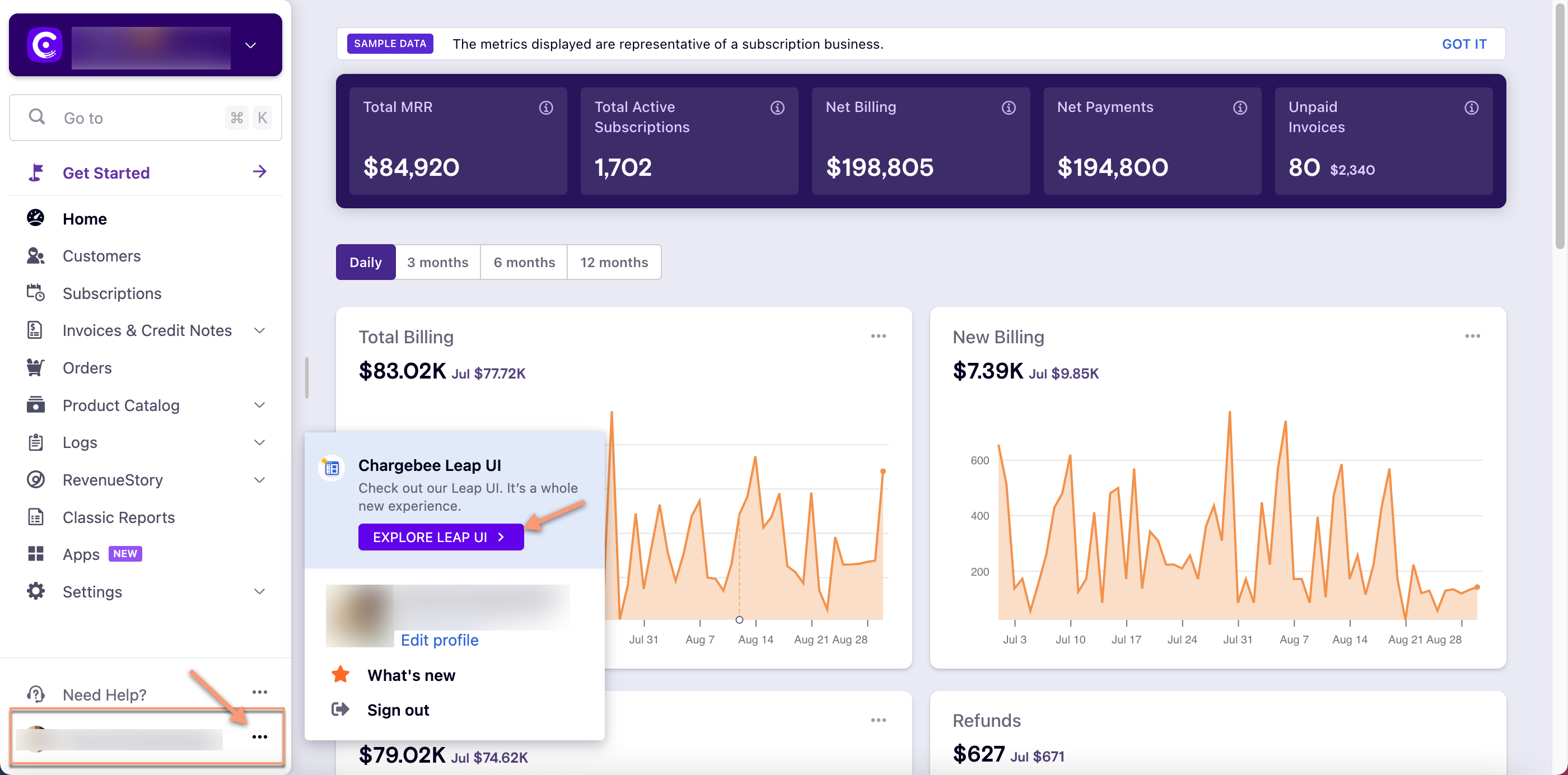
Task: Switch to the 12 months tab
Action: [614, 263]
